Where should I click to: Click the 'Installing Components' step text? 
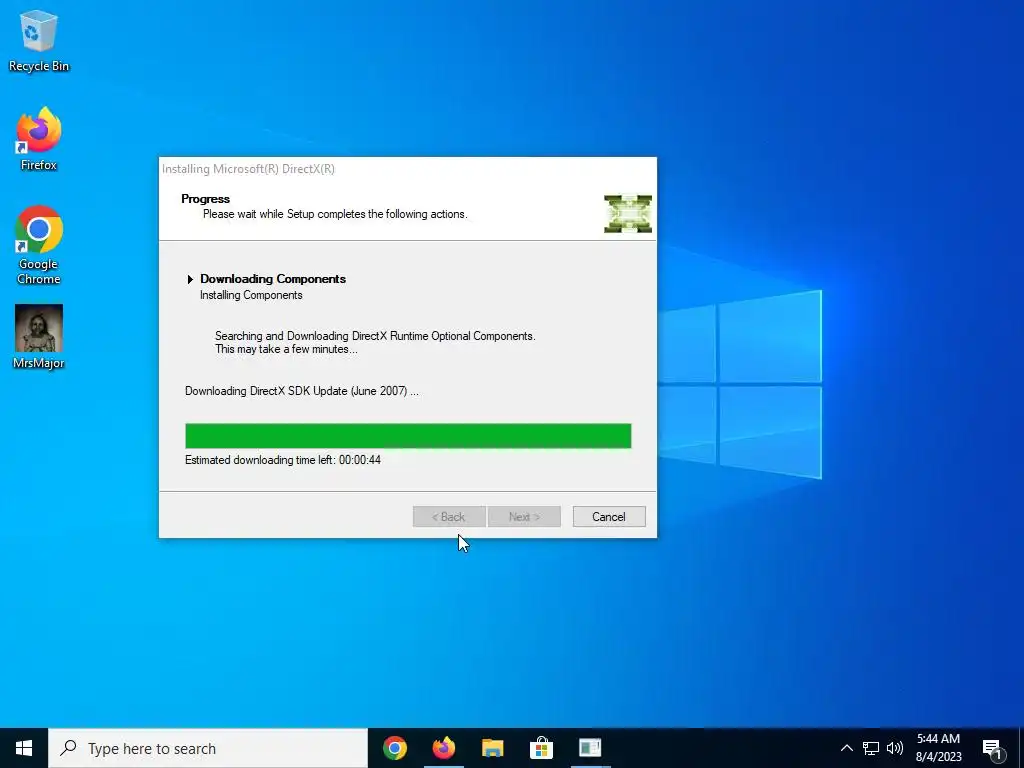(251, 295)
